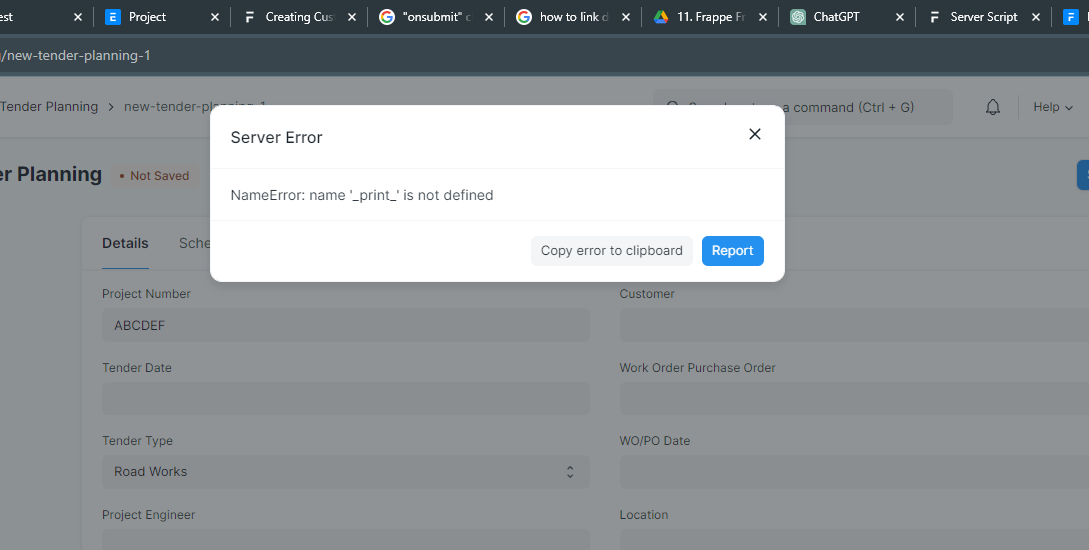This screenshot has height=550, width=1089.
Task: Click Copy error to clipboard
Action: (x=612, y=251)
